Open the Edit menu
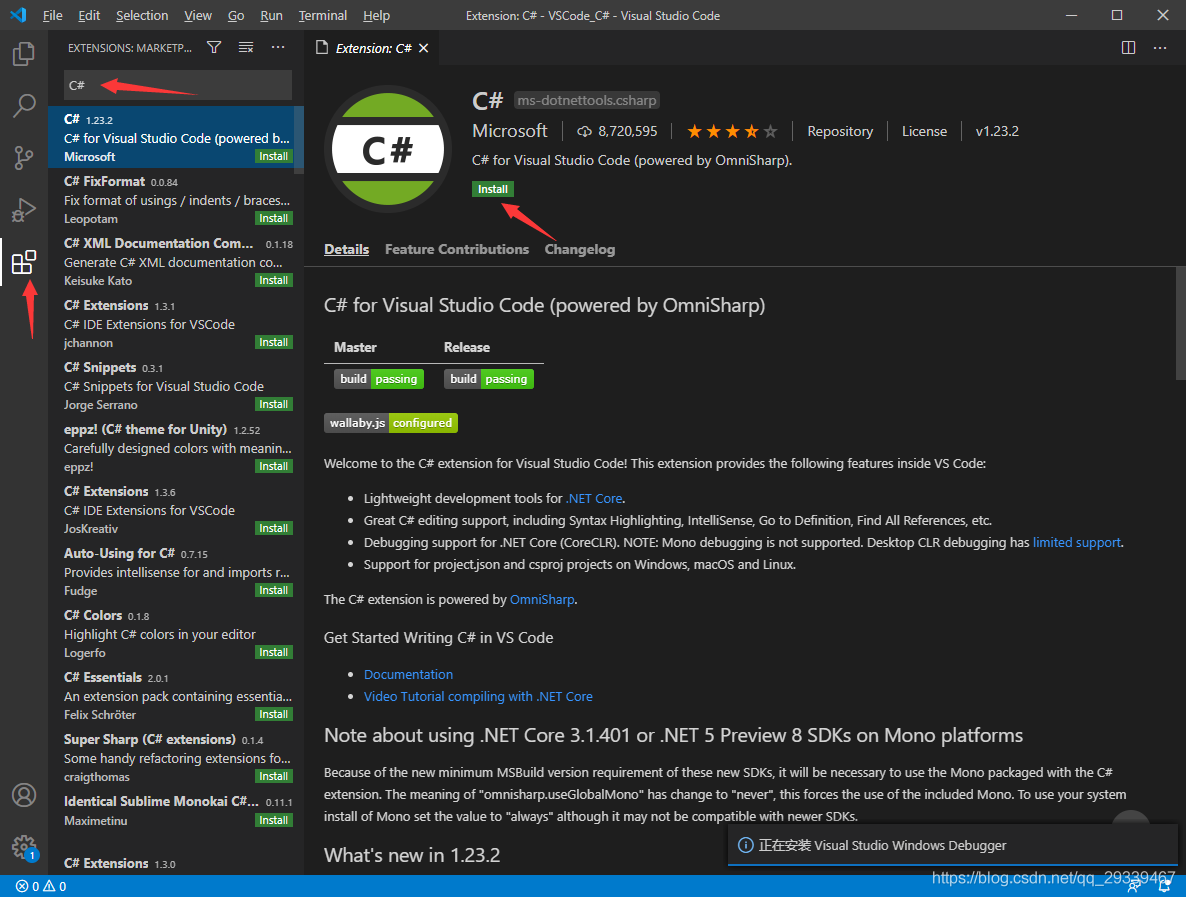 tap(88, 15)
